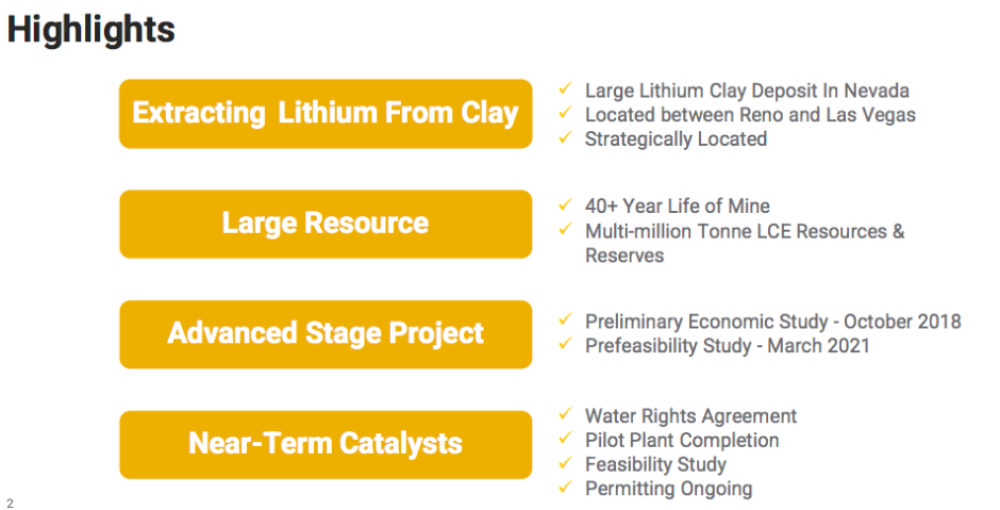Click checkmark beside Prefeasibility Study

tap(565, 344)
